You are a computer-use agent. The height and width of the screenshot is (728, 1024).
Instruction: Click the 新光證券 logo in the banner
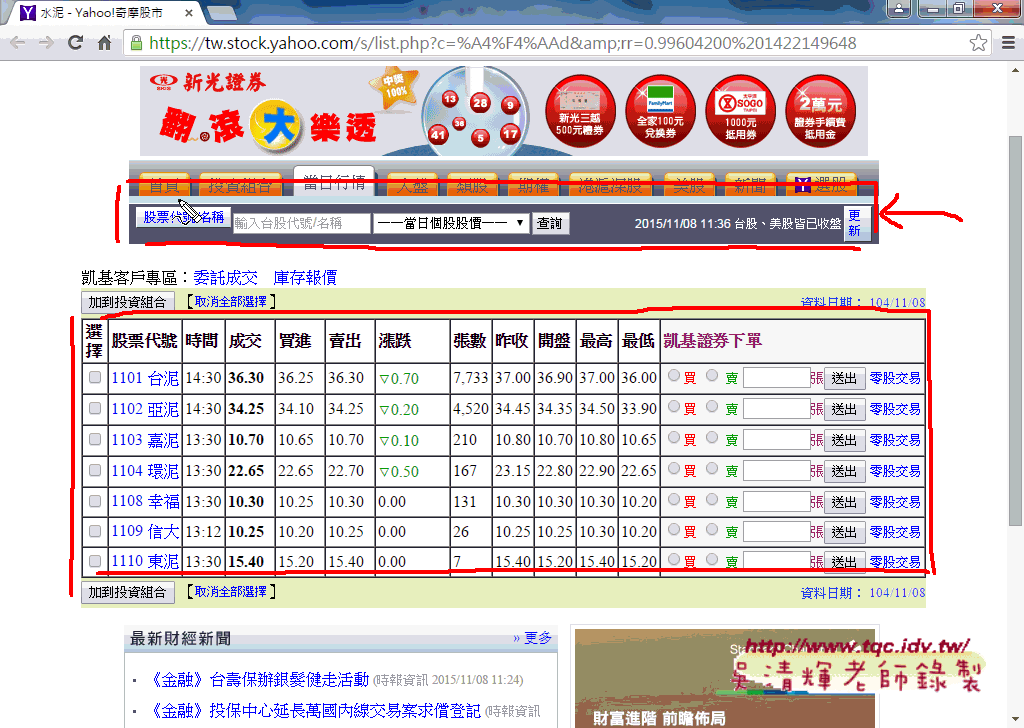click(x=208, y=82)
